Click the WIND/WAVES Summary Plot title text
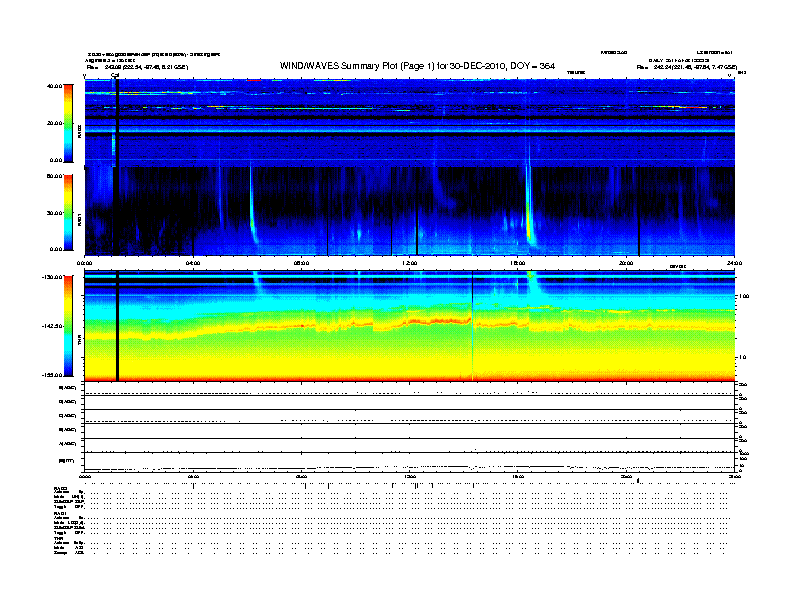This screenshot has width=792, height=612. pos(417,66)
